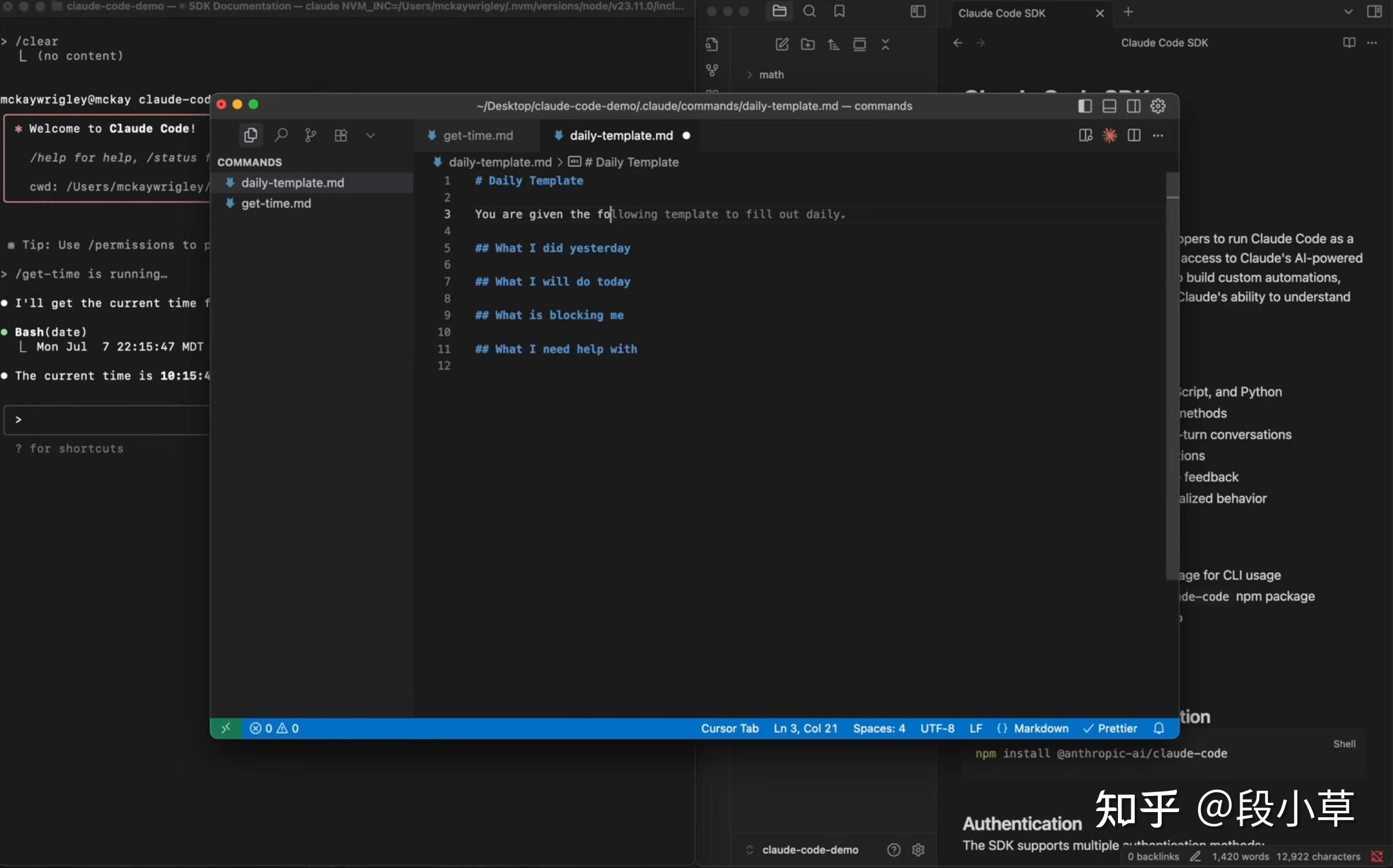
Task: Toggle the primary sidebar layout button
Action: pos(1085,106)
